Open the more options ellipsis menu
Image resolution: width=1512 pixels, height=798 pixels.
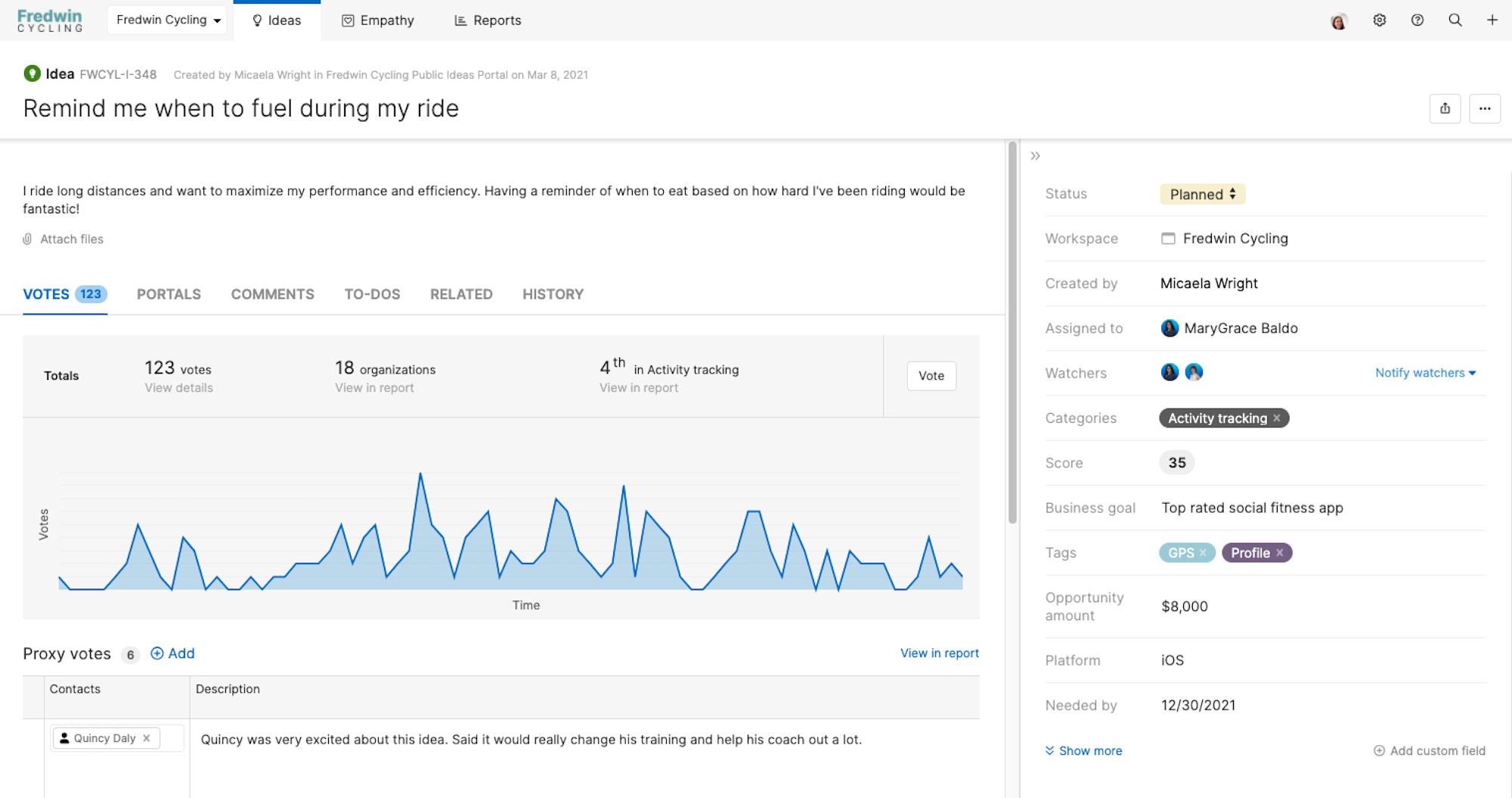(x=1485, y=108)
